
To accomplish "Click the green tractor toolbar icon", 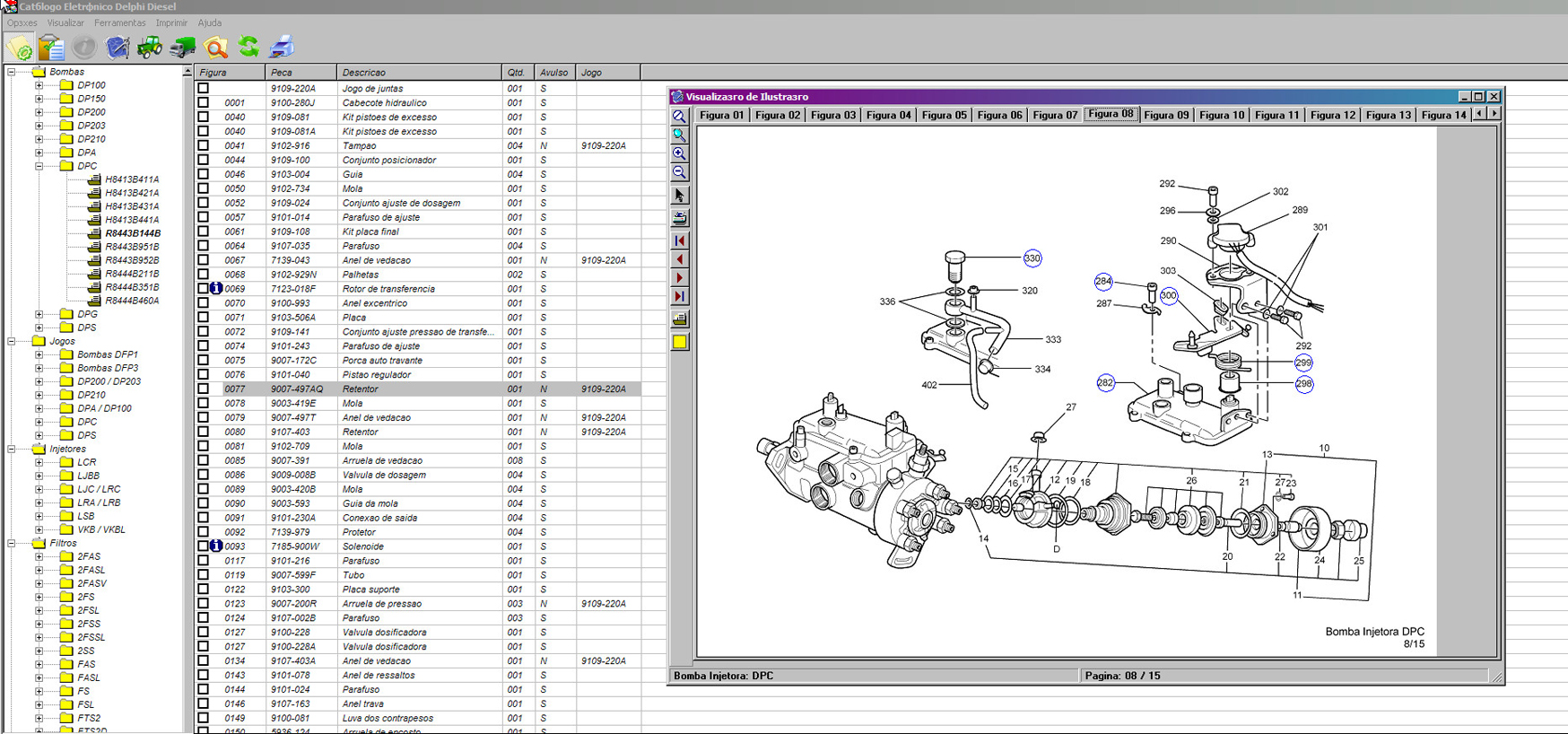I will click(x=149, y=47).
